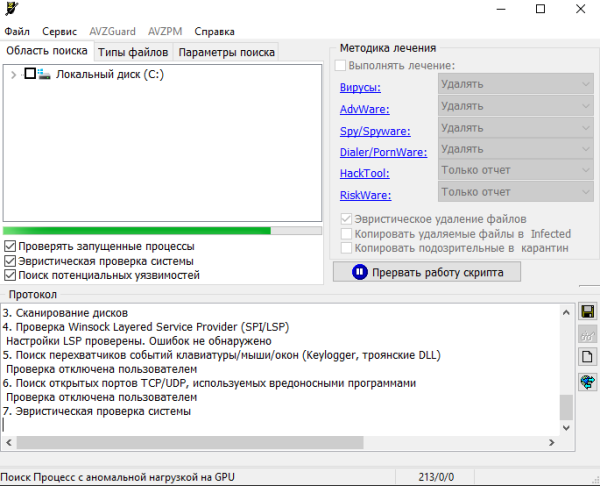Clear protocol with the blank page icon
This screenshot has width=600, height=486.
(587, 357)
